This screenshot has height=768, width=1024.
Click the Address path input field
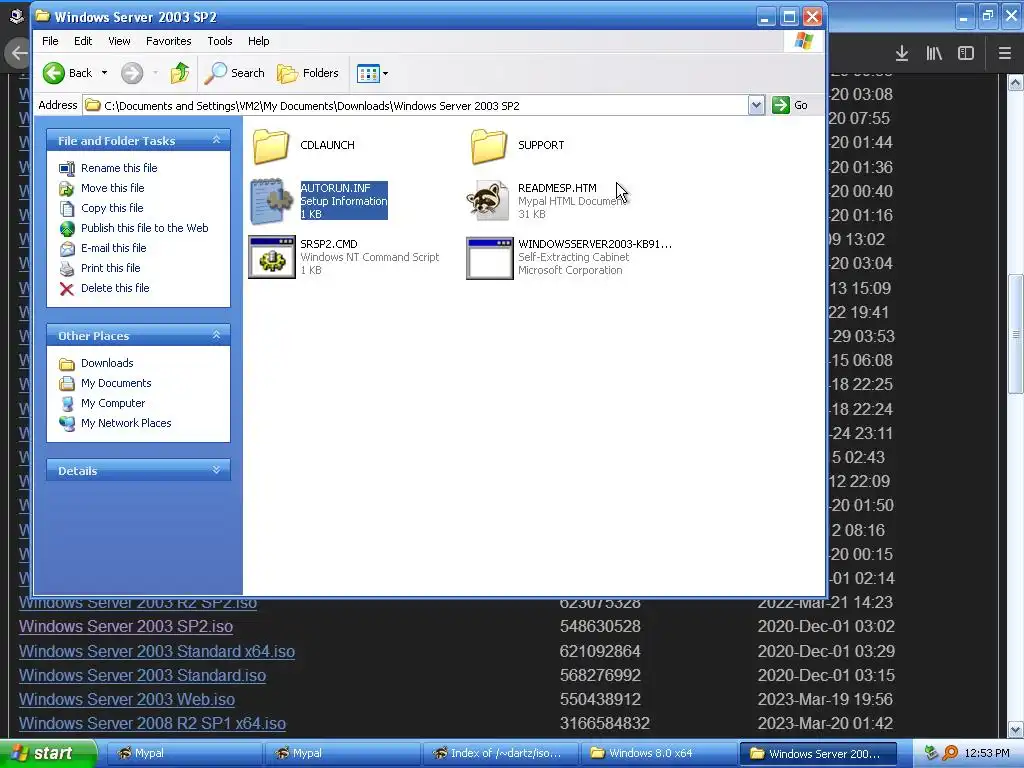[415, 105]
